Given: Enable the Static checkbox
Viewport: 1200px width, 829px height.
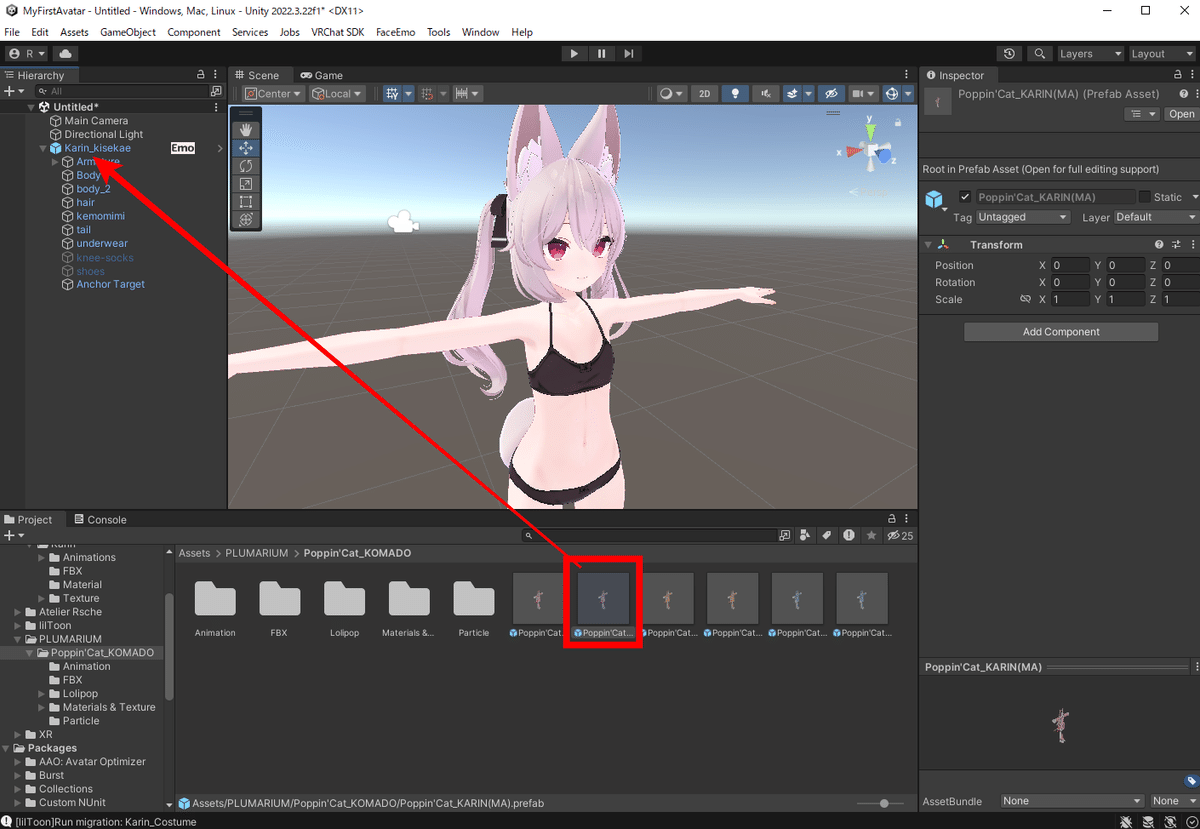Looking at the screenshot, I should click(x=1144, y=197).
